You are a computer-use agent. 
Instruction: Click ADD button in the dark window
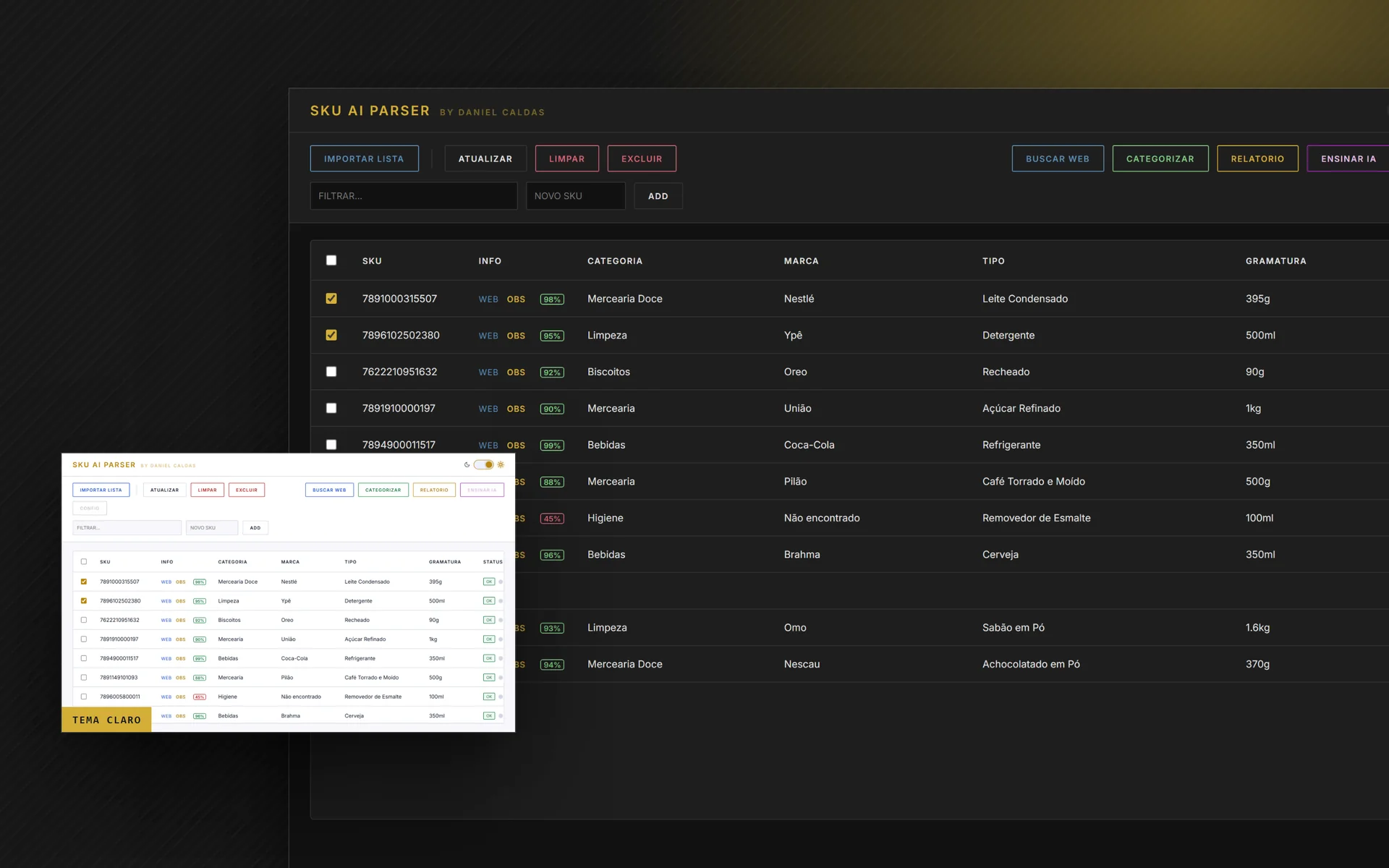[x=658, y=196]
